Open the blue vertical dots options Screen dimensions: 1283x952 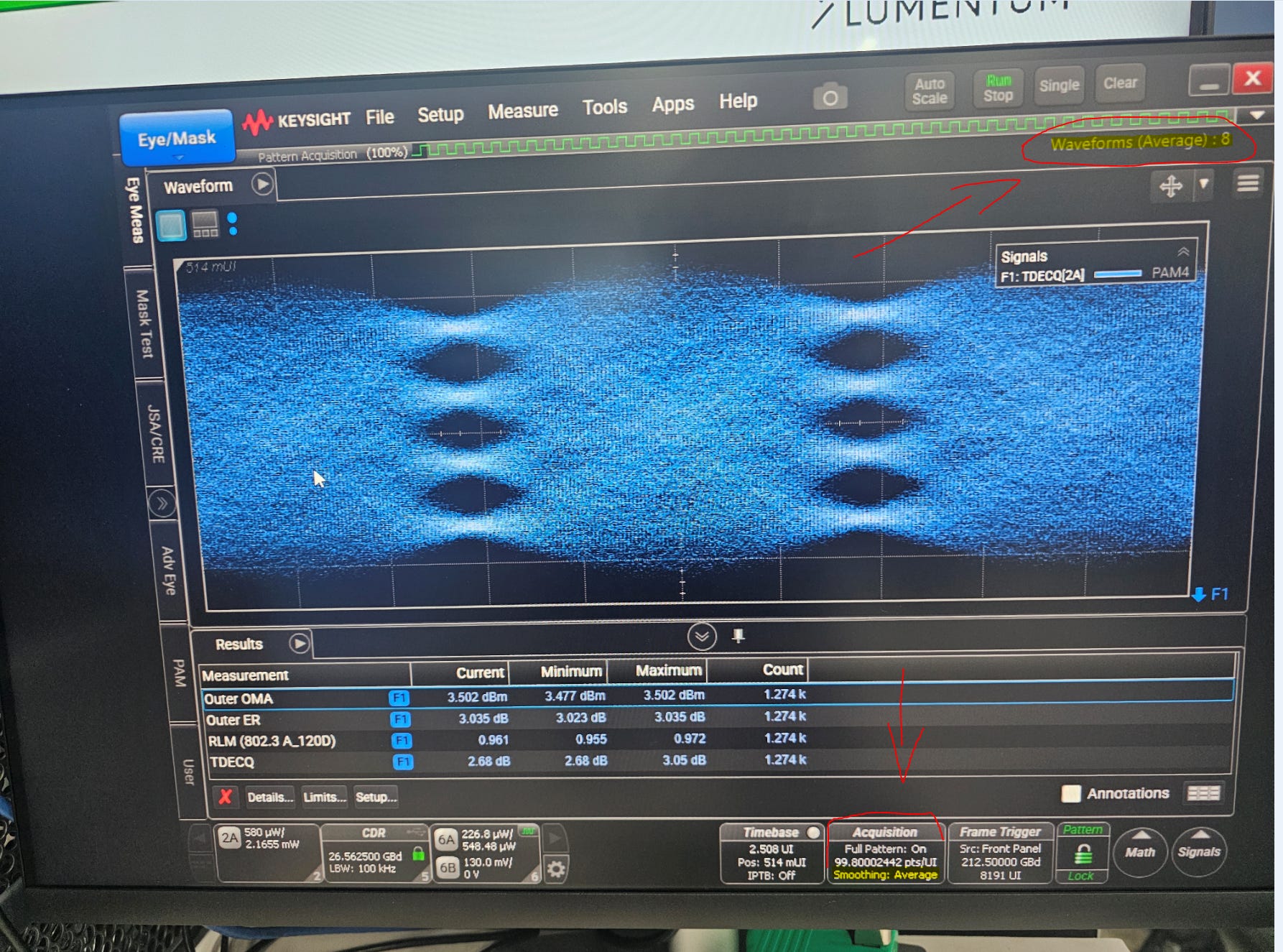click(232, 223)
